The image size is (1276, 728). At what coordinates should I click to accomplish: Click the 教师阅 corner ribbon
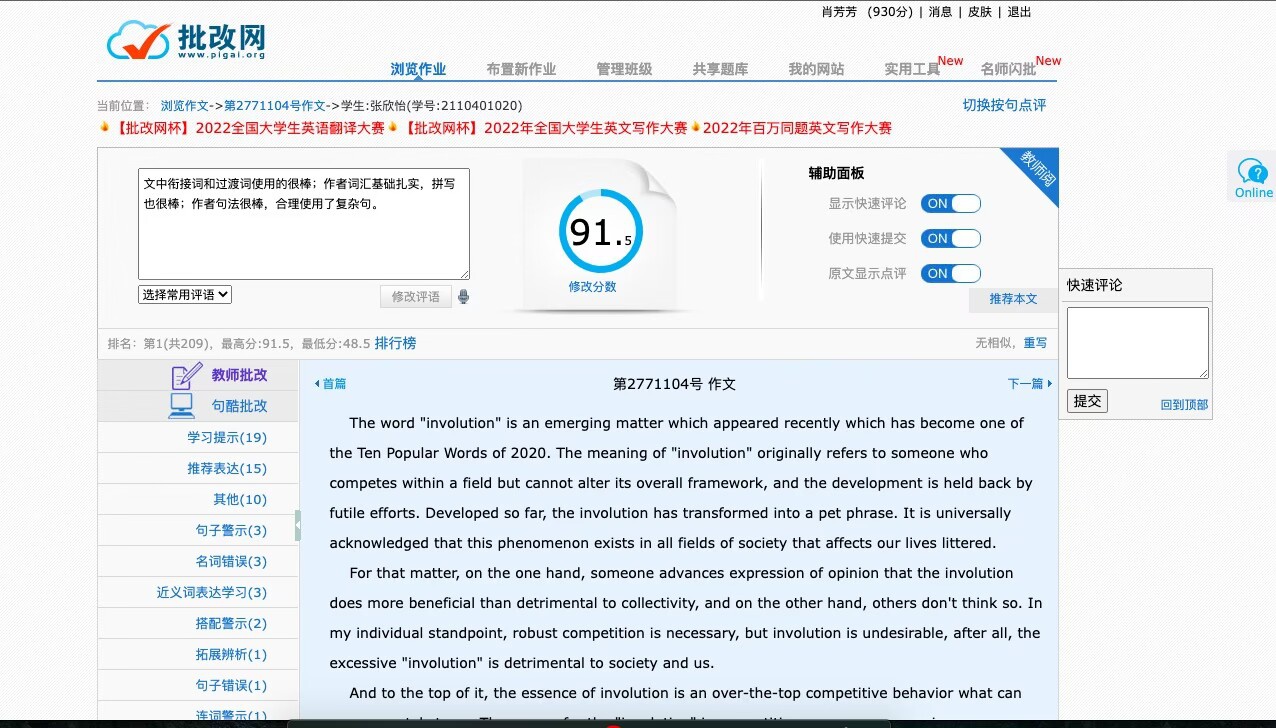coord(1036,171)
